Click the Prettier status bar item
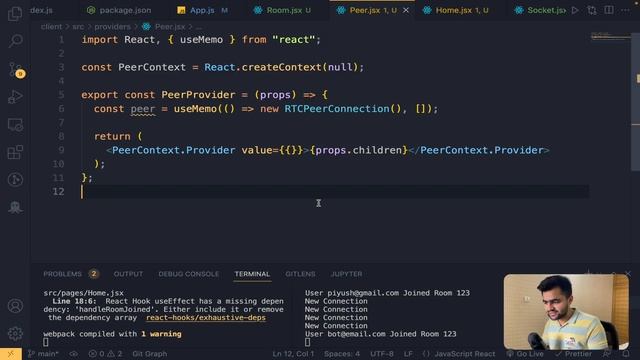640x360 pixels. click(x=573, y=354)
